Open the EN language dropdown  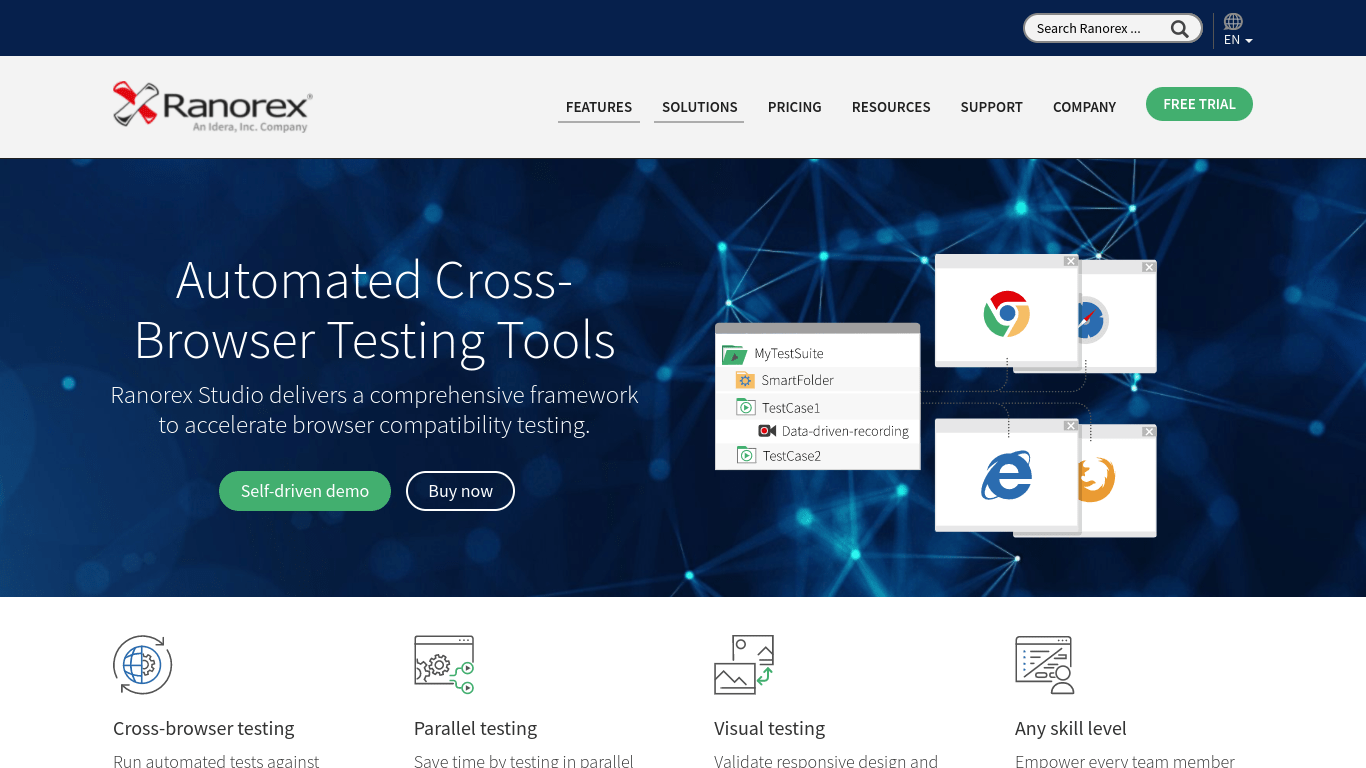pyautogui.click(x=1238, y=40)
